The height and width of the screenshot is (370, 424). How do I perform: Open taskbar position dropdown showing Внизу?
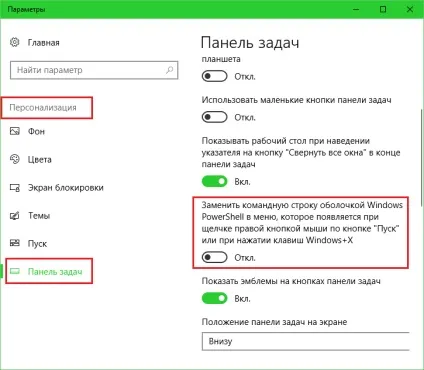pos(305,341)
